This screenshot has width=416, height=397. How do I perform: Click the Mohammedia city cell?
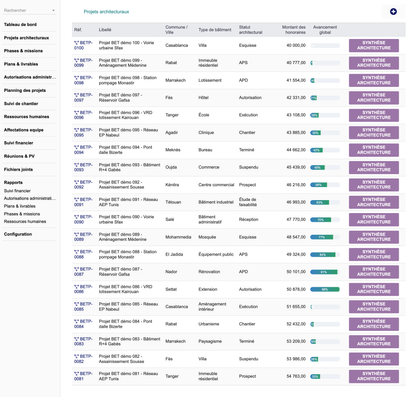pos(178,237)
